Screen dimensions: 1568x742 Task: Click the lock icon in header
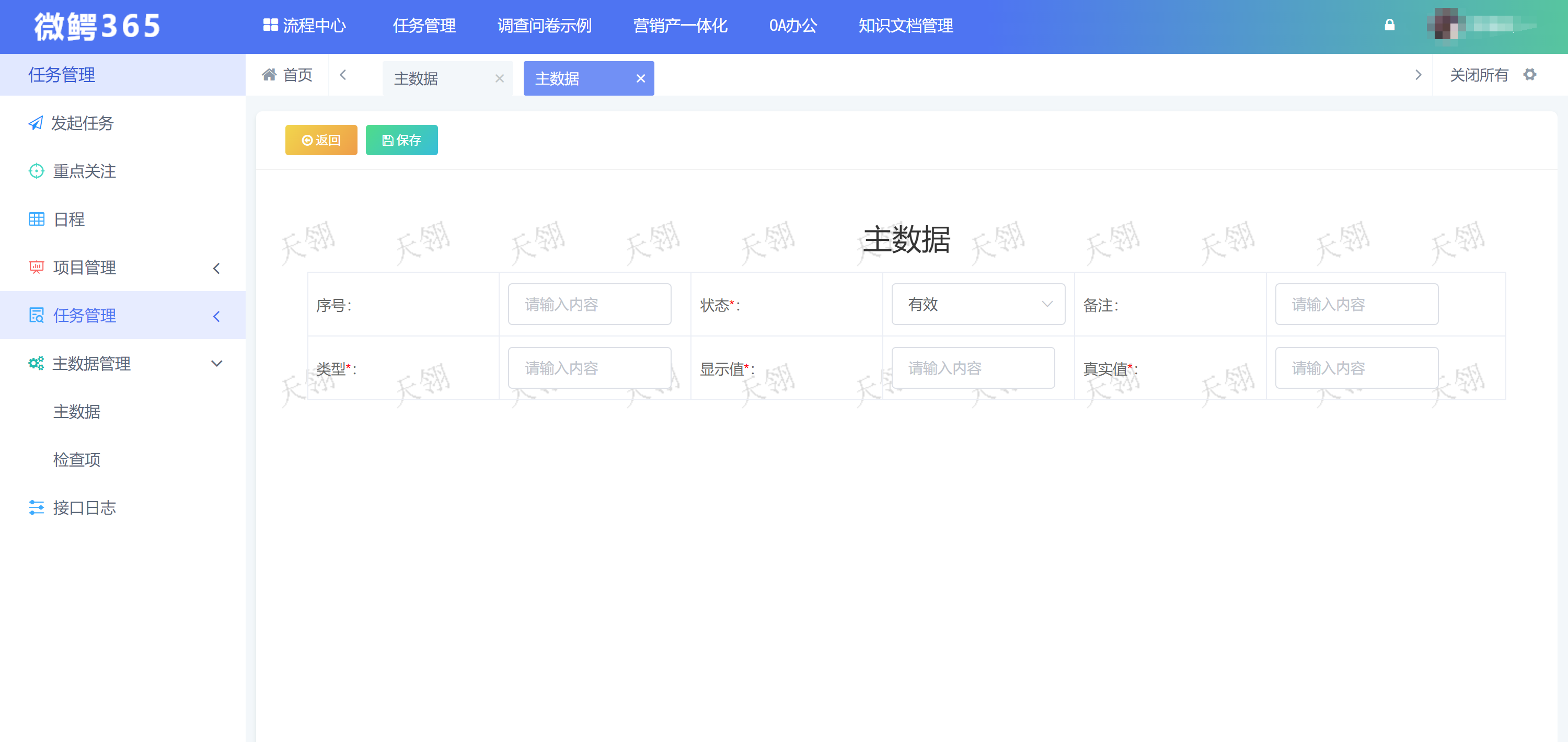click(1389, 25)
